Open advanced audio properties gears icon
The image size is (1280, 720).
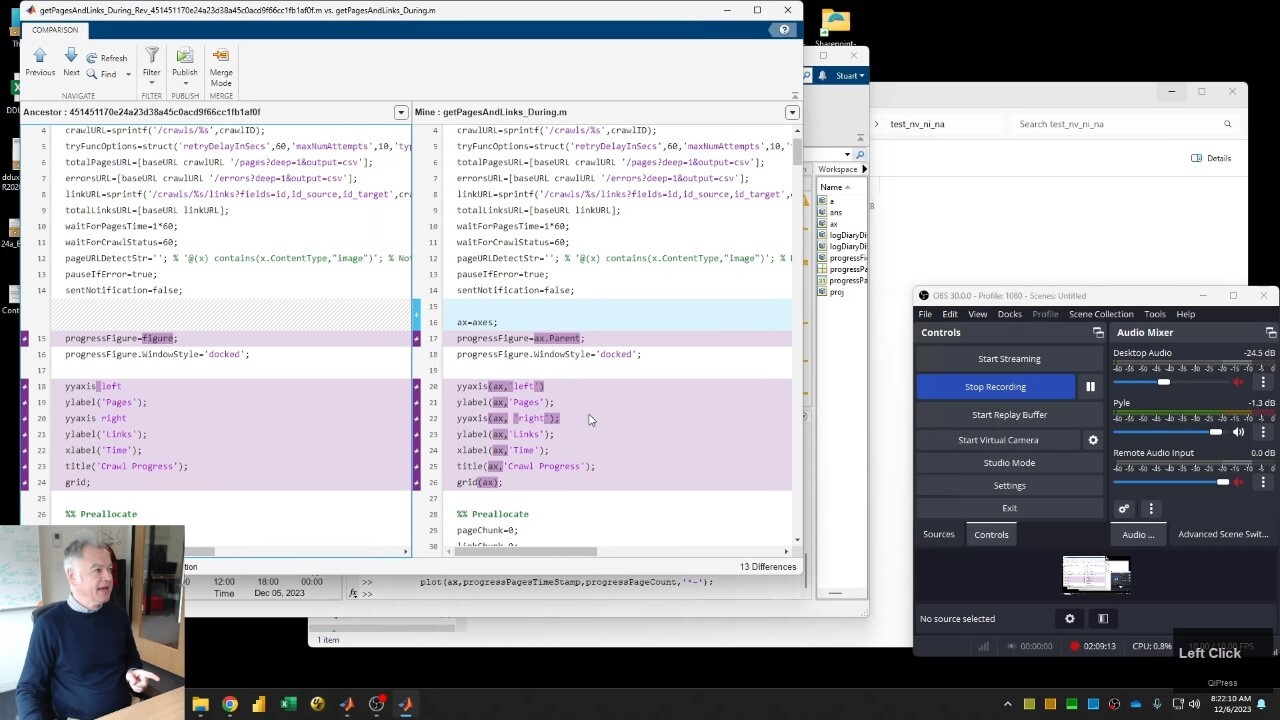click(1124, 509)
